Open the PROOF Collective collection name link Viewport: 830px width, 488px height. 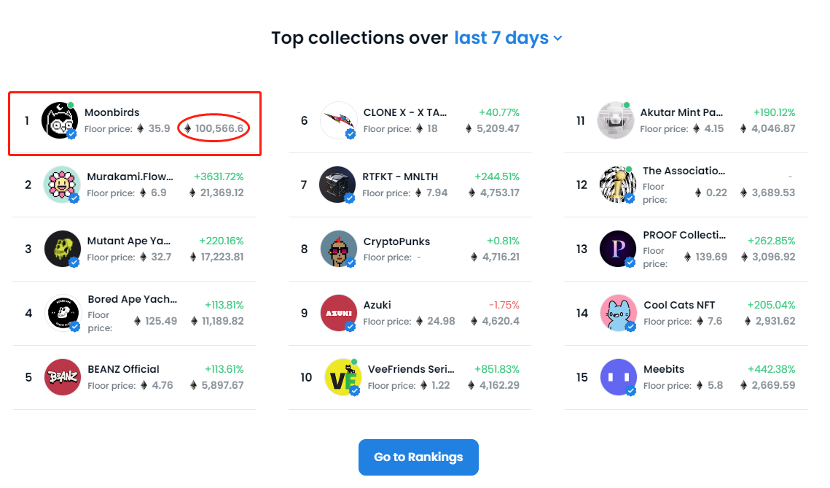click(x=683, y=235)
